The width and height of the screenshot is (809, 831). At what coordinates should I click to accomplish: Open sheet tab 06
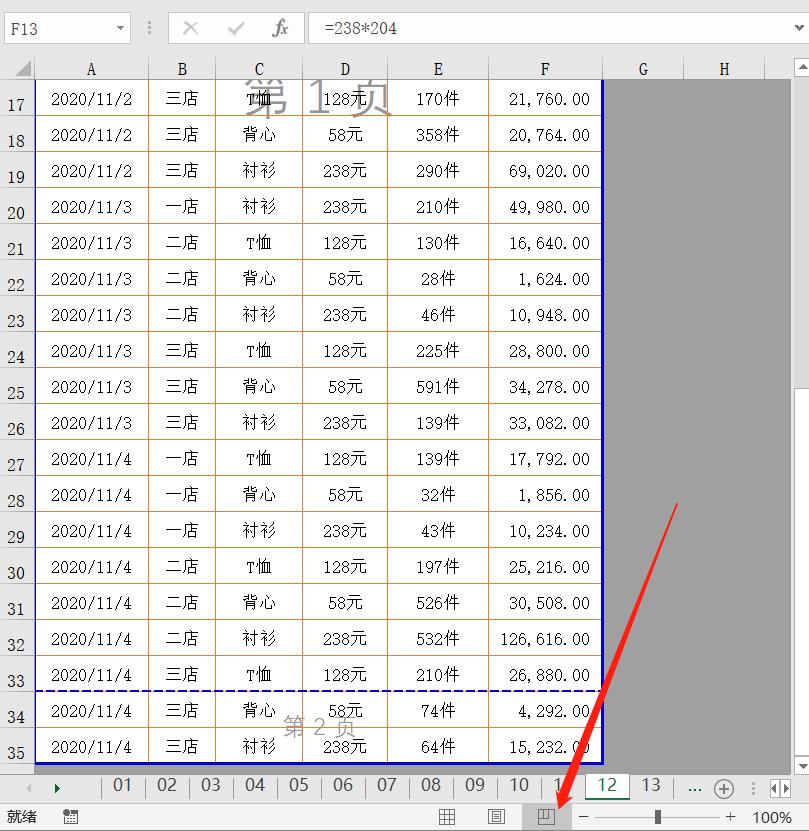[x=343, y=785]
